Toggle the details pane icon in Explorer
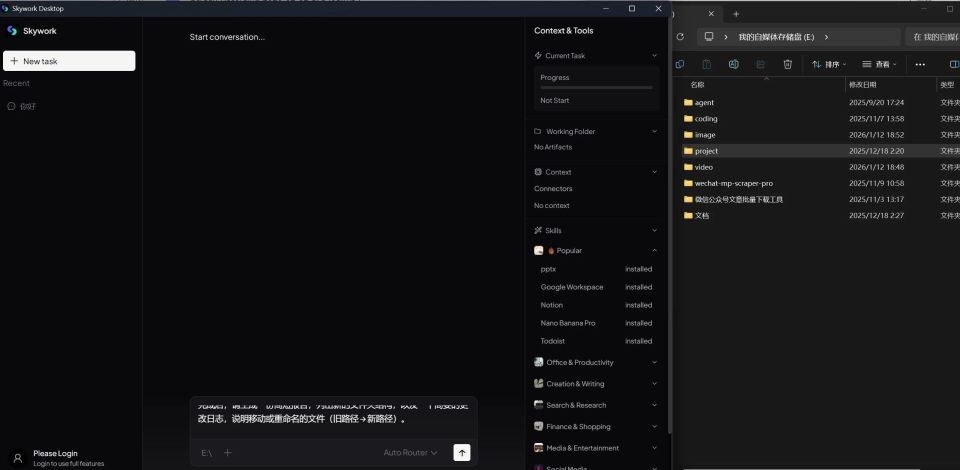The width and height of the screenshot is (960, 470). coord(954,64)
